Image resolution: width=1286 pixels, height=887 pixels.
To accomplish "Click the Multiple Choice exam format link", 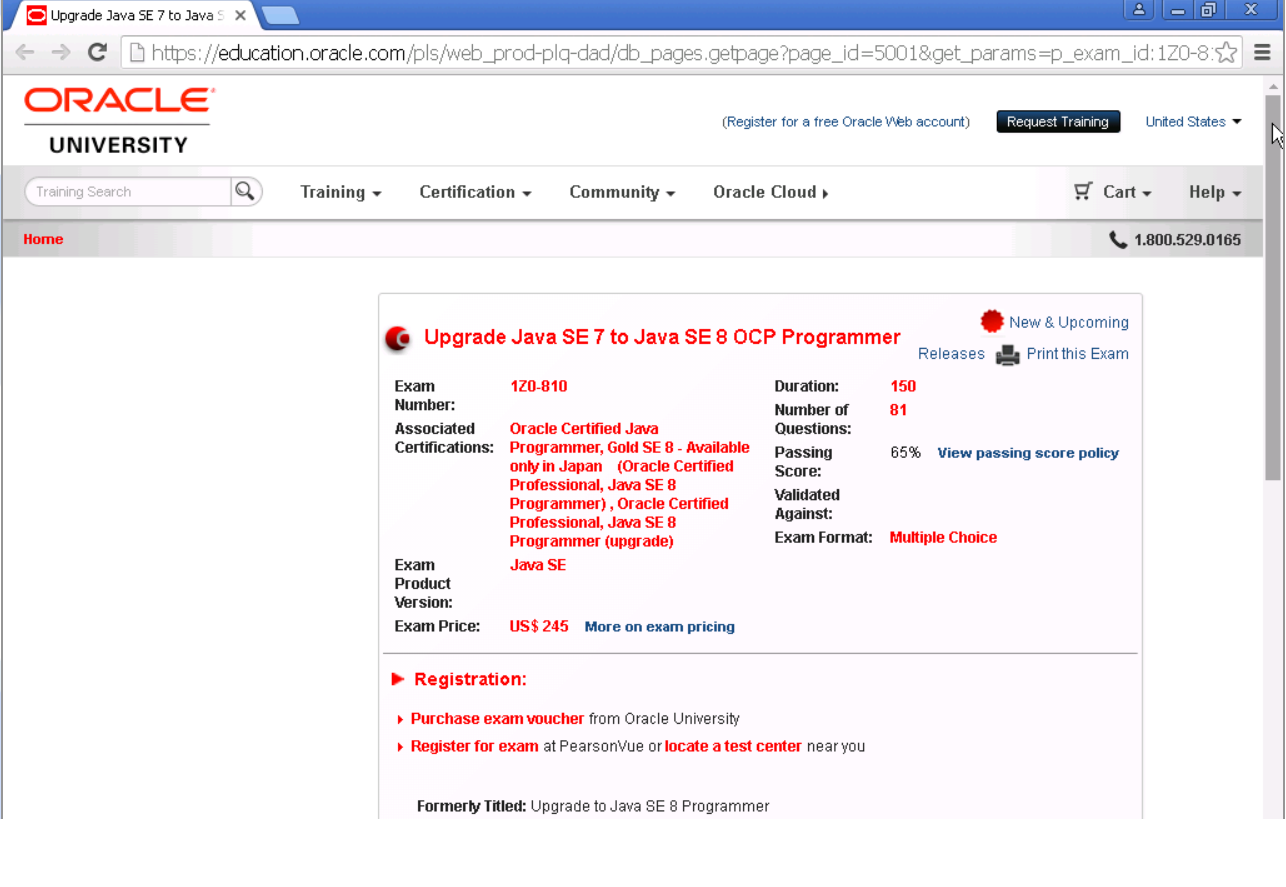I will point(943,538).
